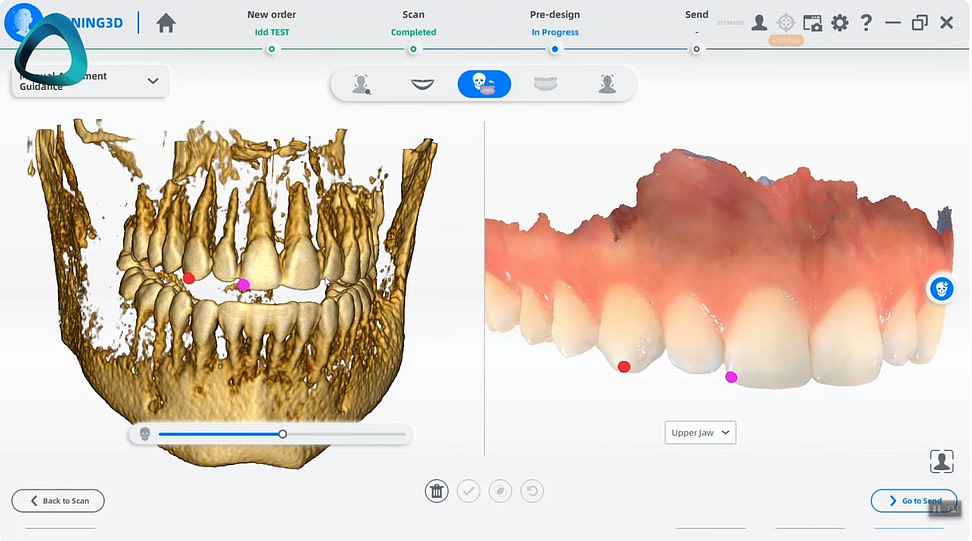
Task: Switch to the smile mouth tab
Action: pos(423,84)
